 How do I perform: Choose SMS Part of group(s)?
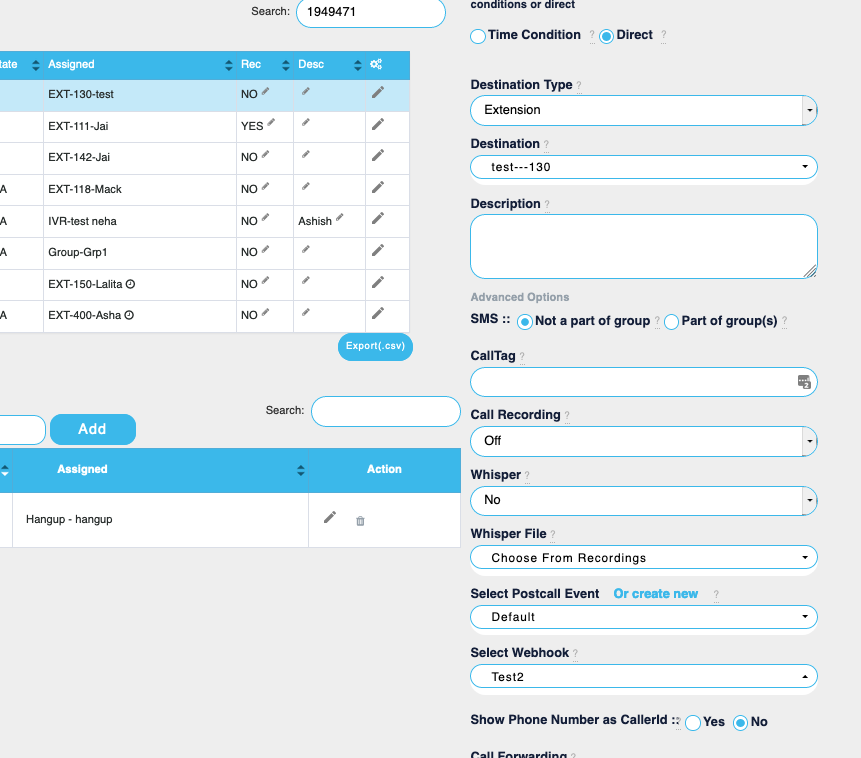pyautogui.click(x=672, y=322)
